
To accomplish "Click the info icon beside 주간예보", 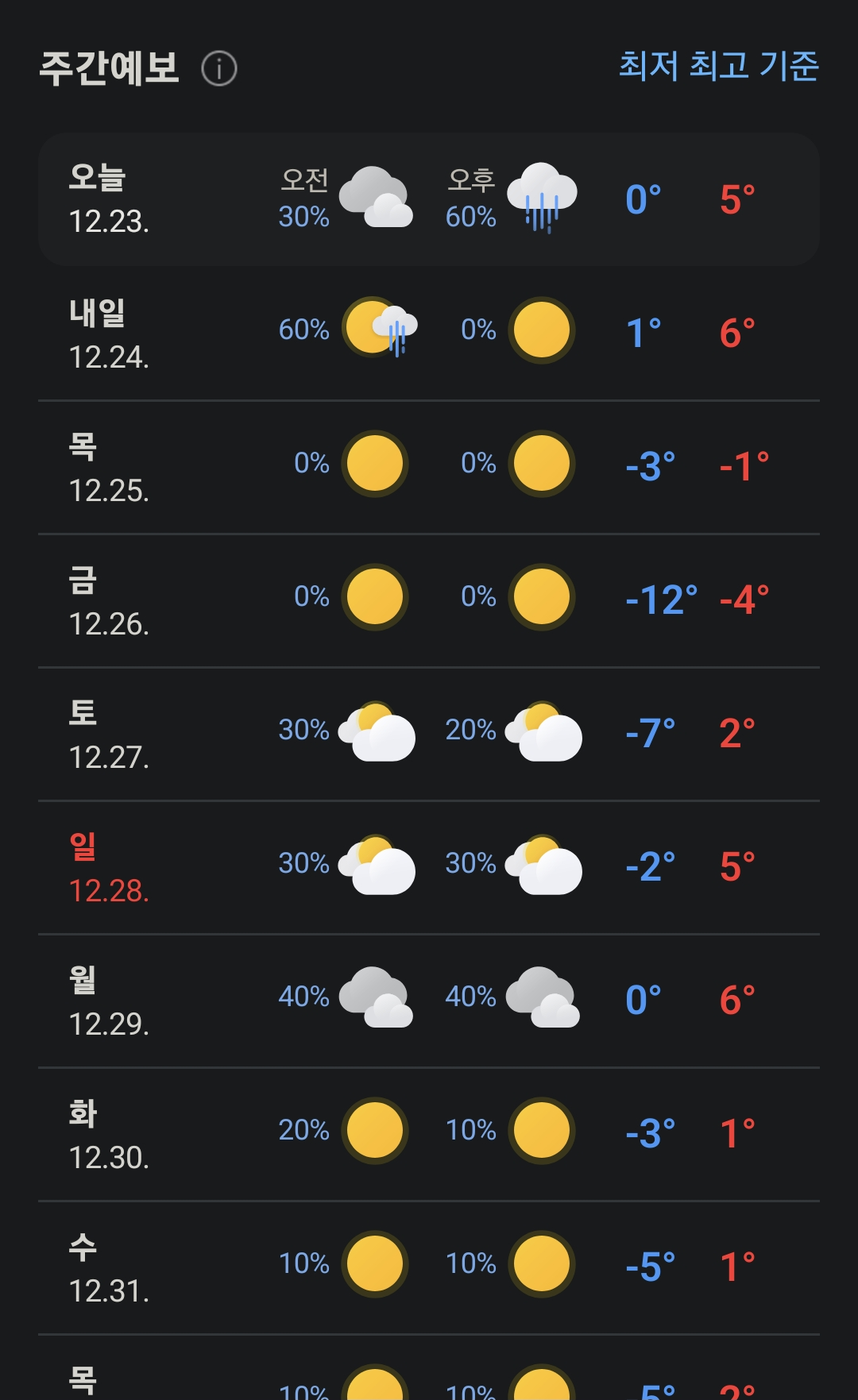I will (x=219, y=68).
